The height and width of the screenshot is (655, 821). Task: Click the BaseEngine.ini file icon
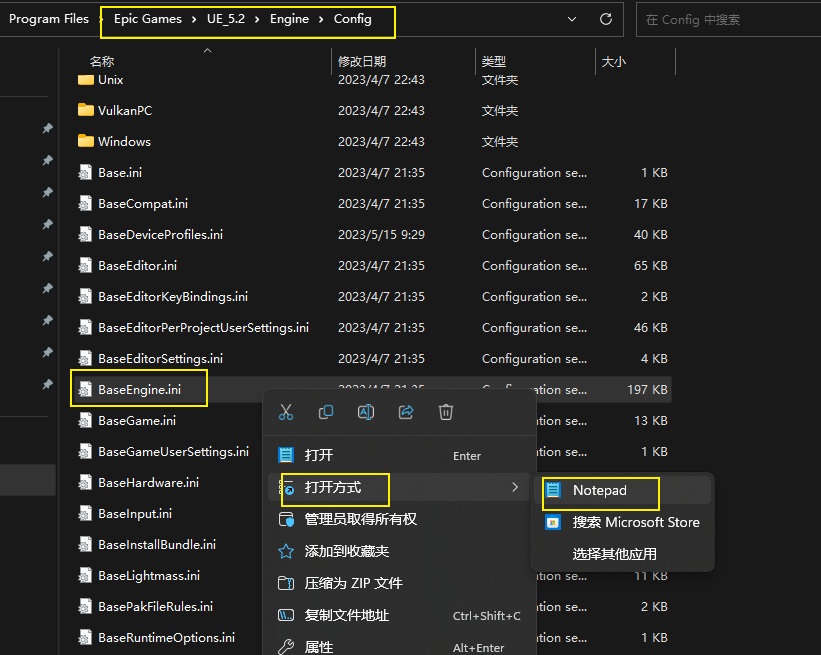click(85, 390)
